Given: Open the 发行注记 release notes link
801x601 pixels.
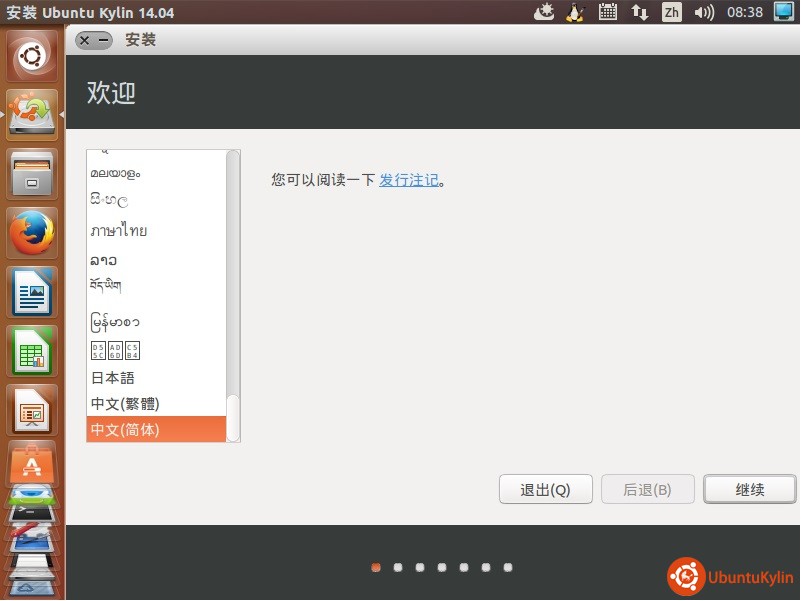Looking at the screenshot, I should coord(409,180).
